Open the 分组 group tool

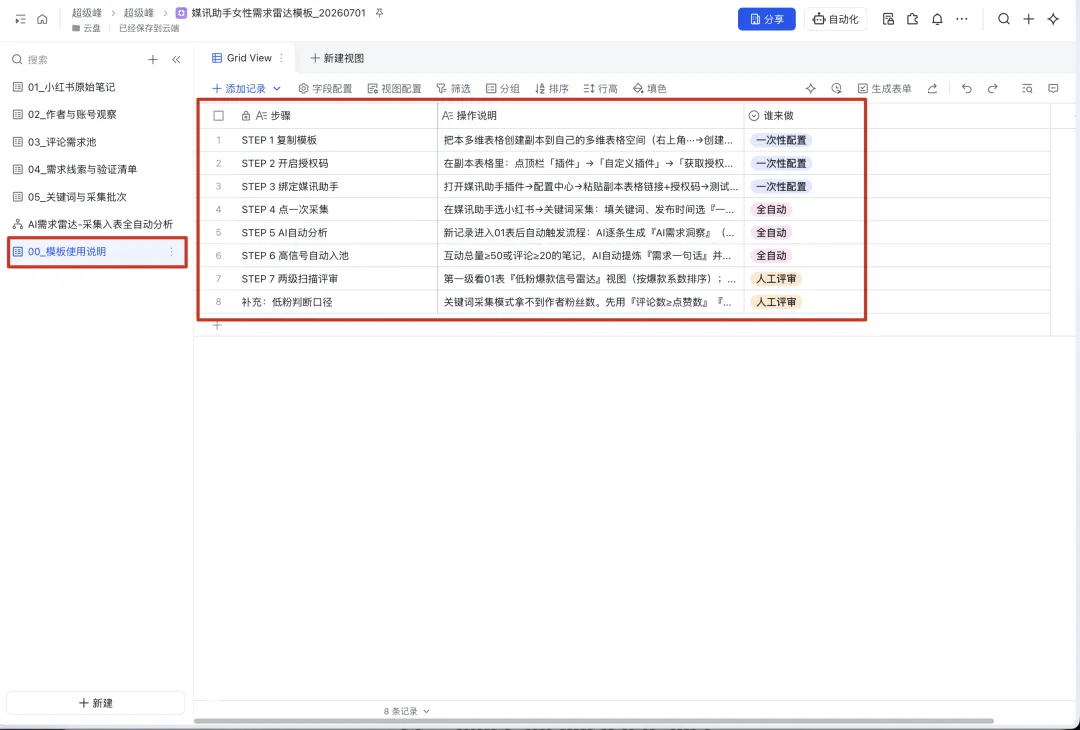pyautogui.click(x=503, y=88)
